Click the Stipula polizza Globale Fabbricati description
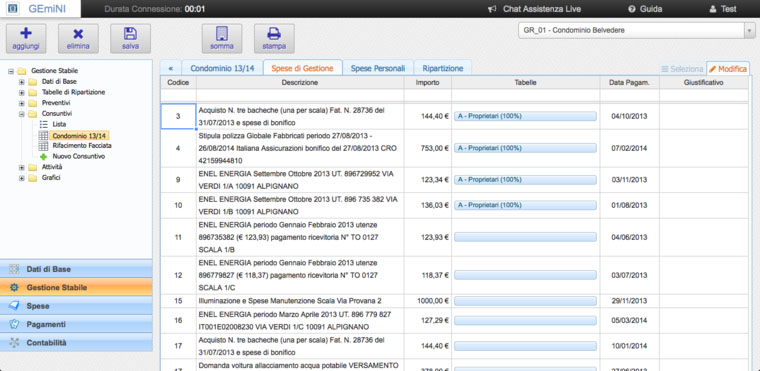The width and height of the screenshot is (760, 371). click(x=298, y=148)
